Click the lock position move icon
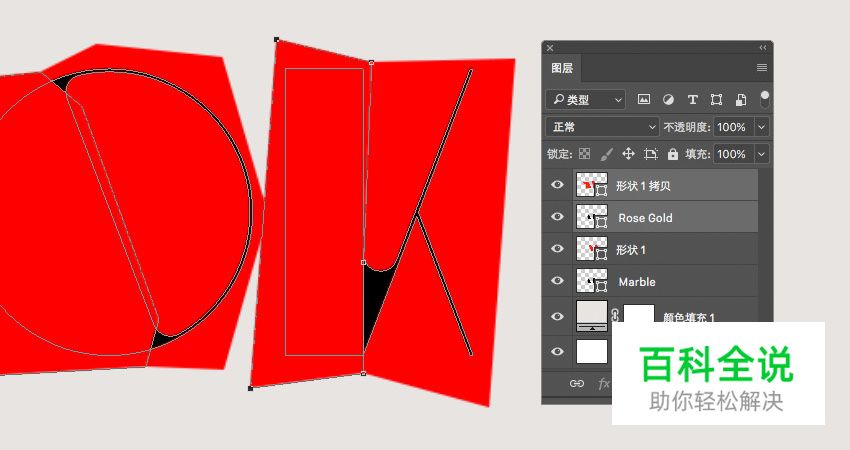 pyautogui.click(x=629, y=154)
